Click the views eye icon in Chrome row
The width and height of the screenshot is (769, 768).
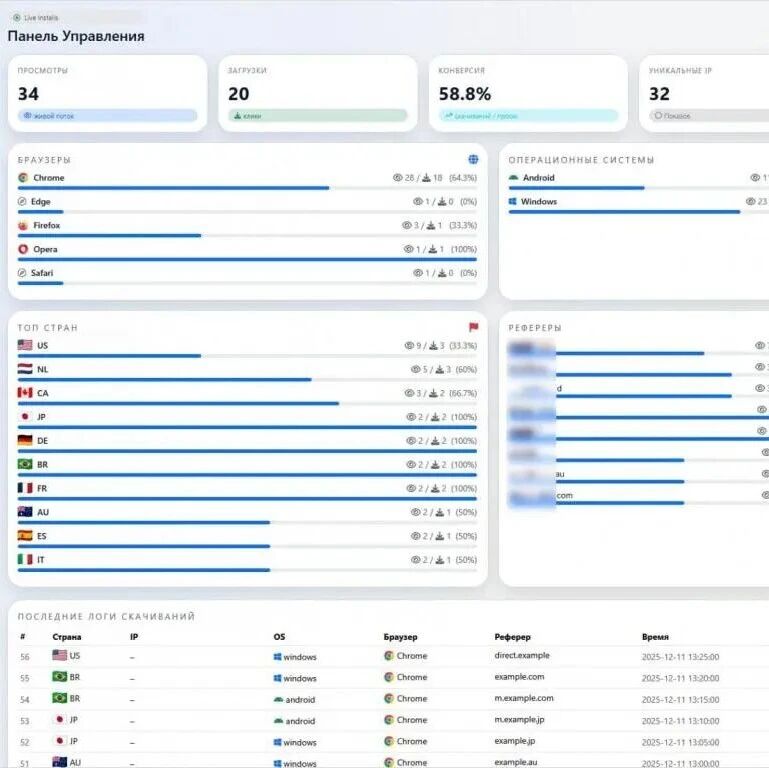point(398,178)
